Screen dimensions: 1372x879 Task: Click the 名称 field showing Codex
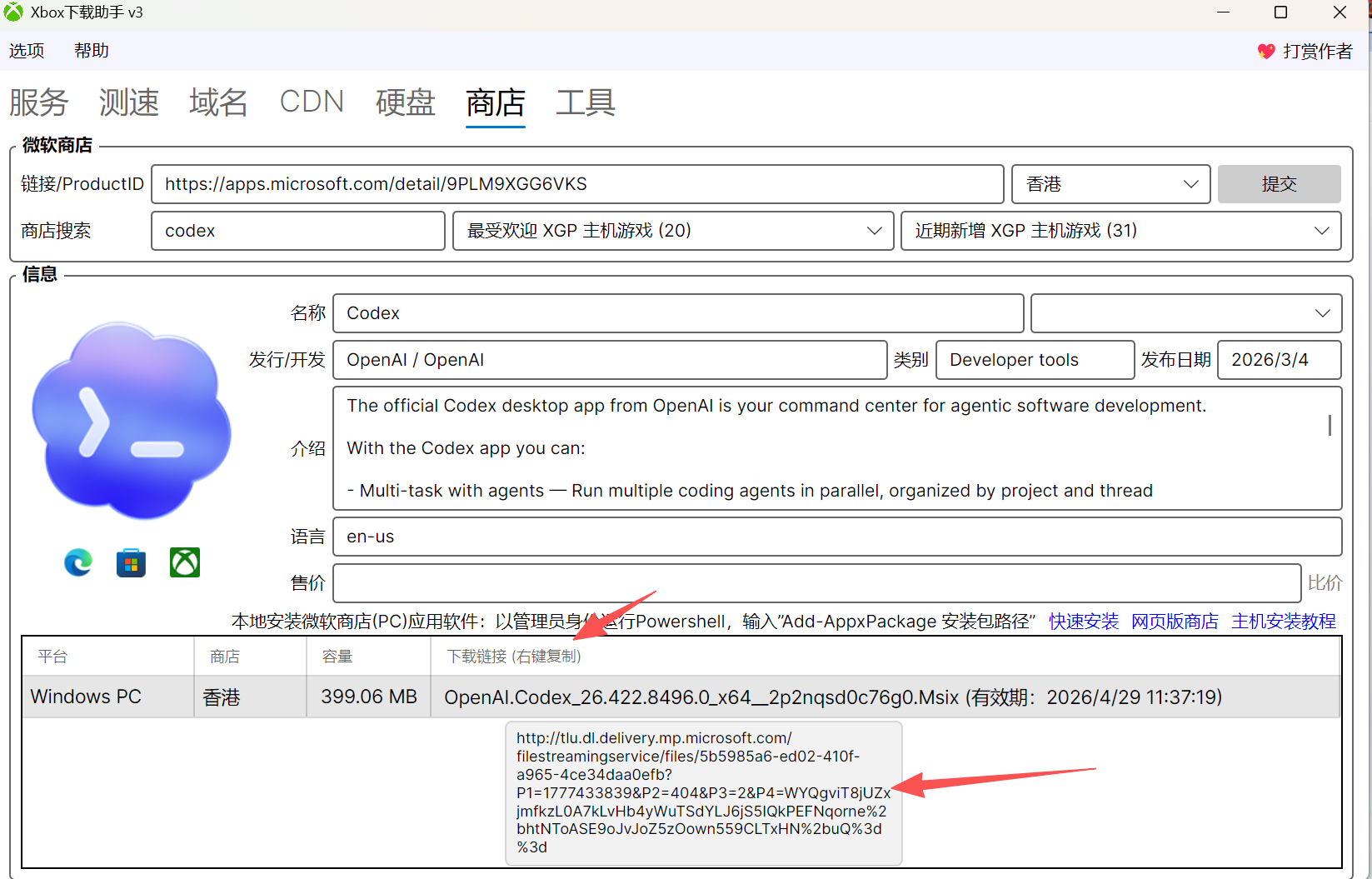678,313
